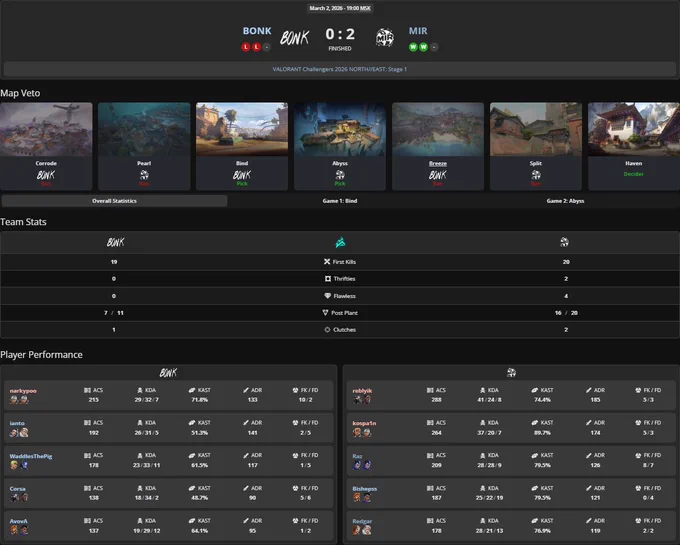680x545 pixels.
Task: Open WaddlesThePig player profile
Action: (31, 456)
